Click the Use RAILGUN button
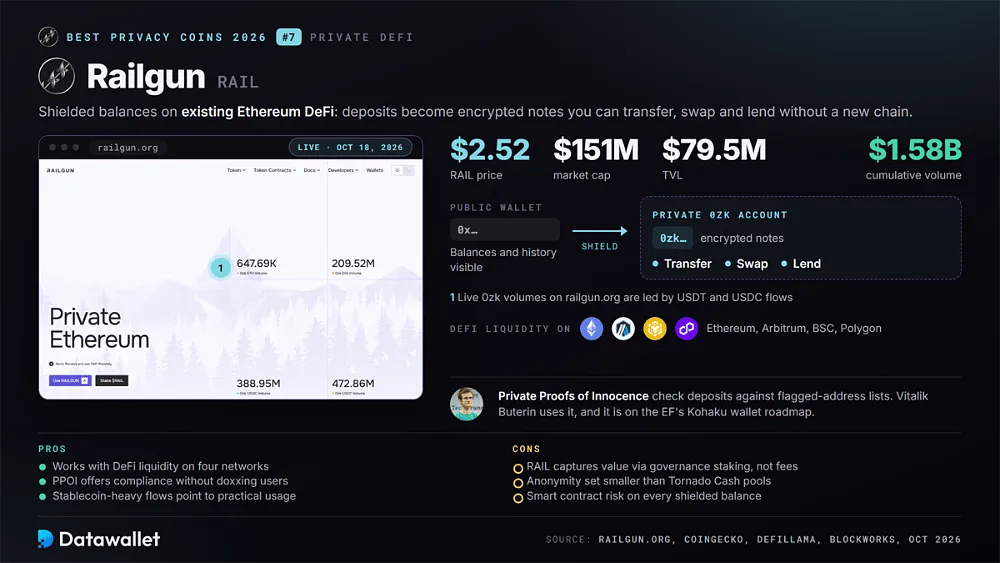 tap(70, 381)
